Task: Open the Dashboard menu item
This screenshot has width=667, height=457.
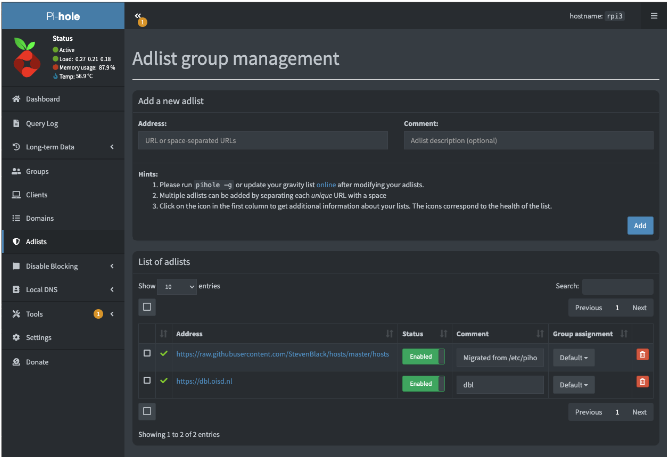Action: click(63, 99)
